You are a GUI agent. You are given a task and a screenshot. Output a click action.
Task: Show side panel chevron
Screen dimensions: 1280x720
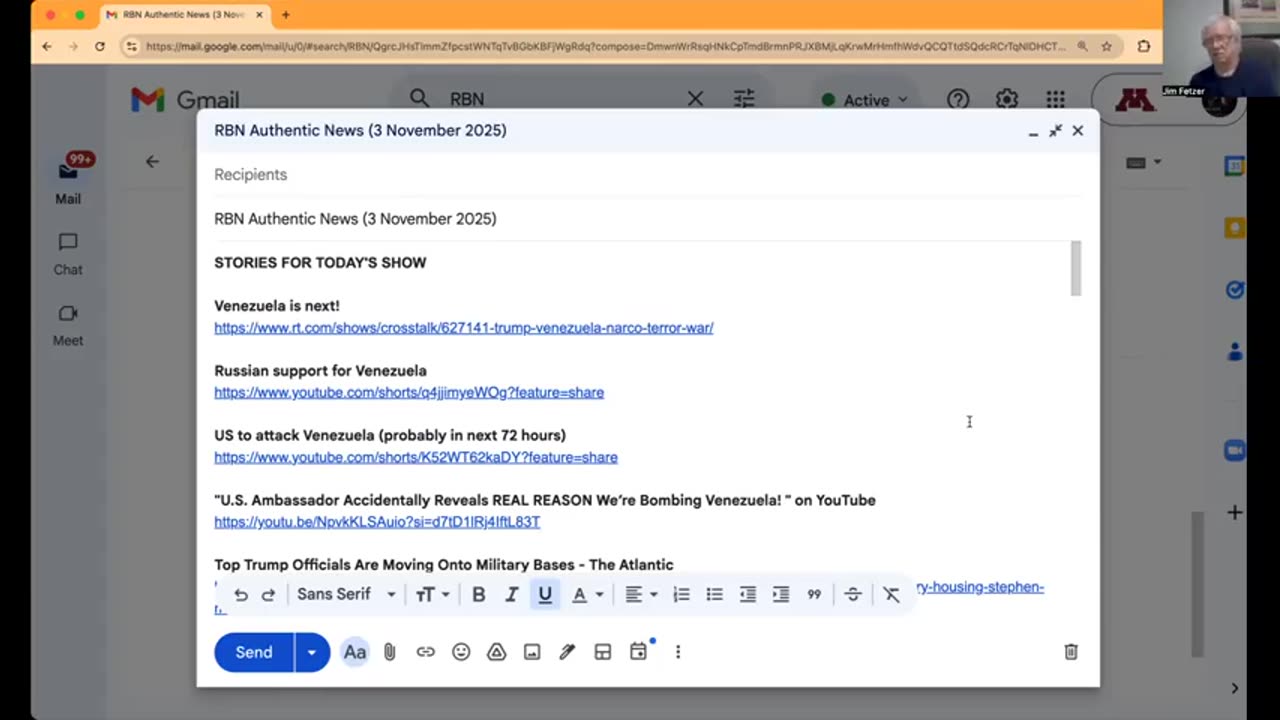pyautogui.click(x=1235, y=688)
